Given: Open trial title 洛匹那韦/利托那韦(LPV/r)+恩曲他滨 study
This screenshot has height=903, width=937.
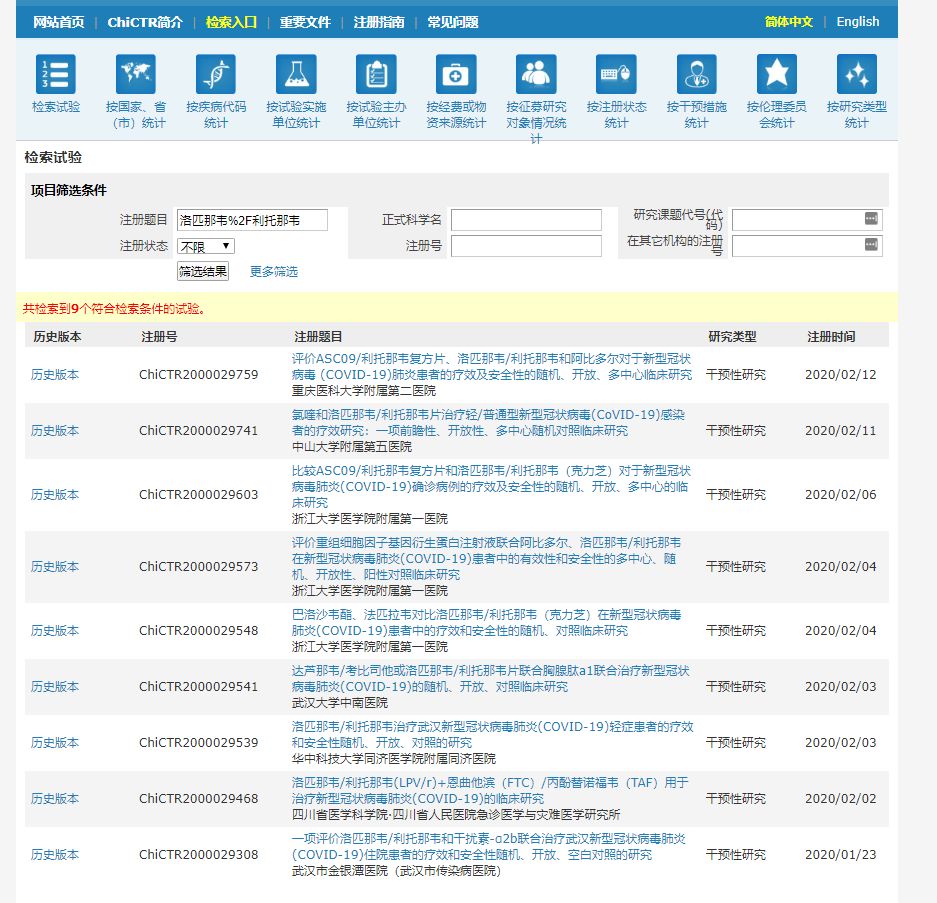Looking at the screenshot, I should tap(490, 791).
